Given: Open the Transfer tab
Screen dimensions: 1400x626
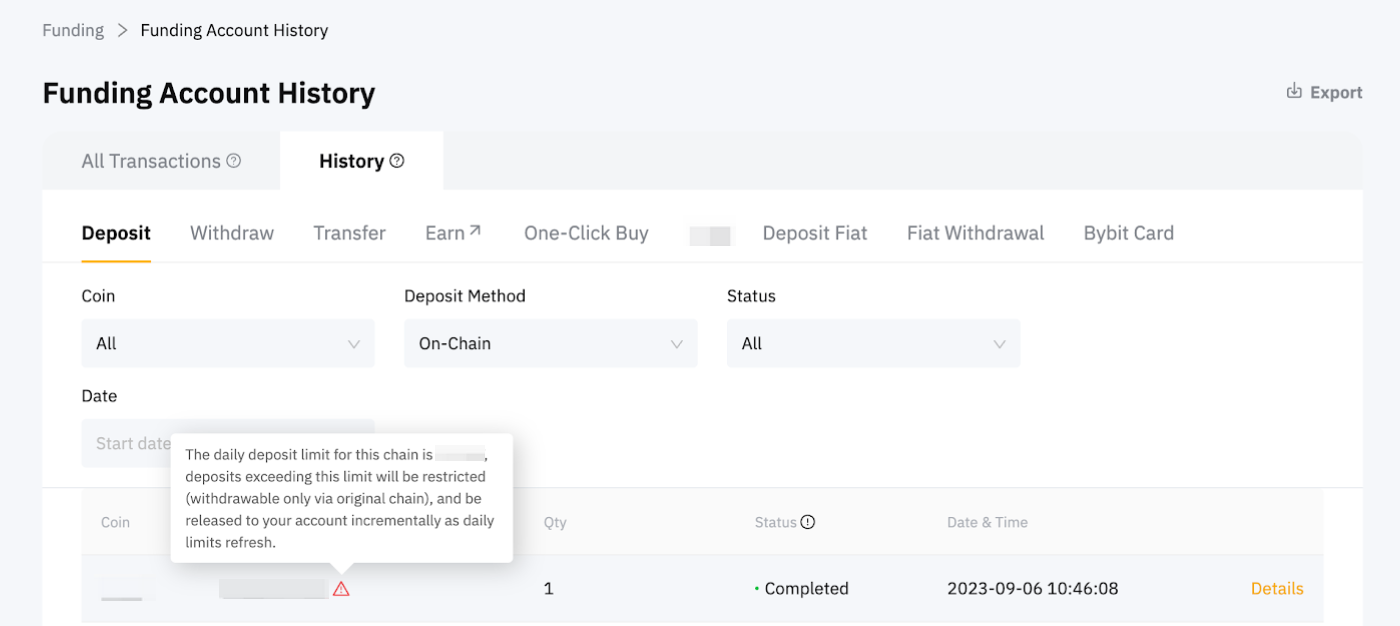Looking at the screenshot, I should pos(349,233).
